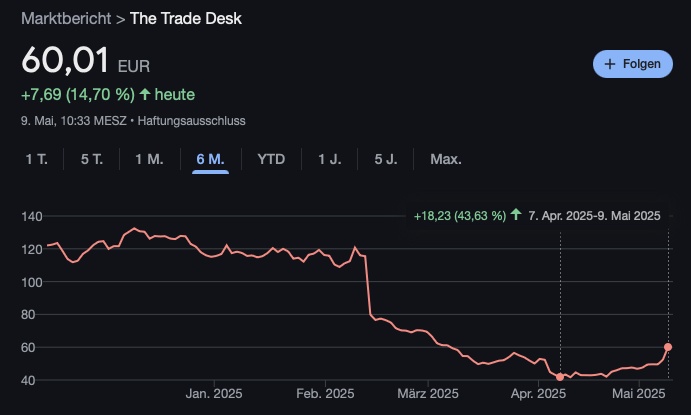Screen dimensions: 691x415
Task: Click the Apr. 2025 axis label
Action: tap(538, 393)
